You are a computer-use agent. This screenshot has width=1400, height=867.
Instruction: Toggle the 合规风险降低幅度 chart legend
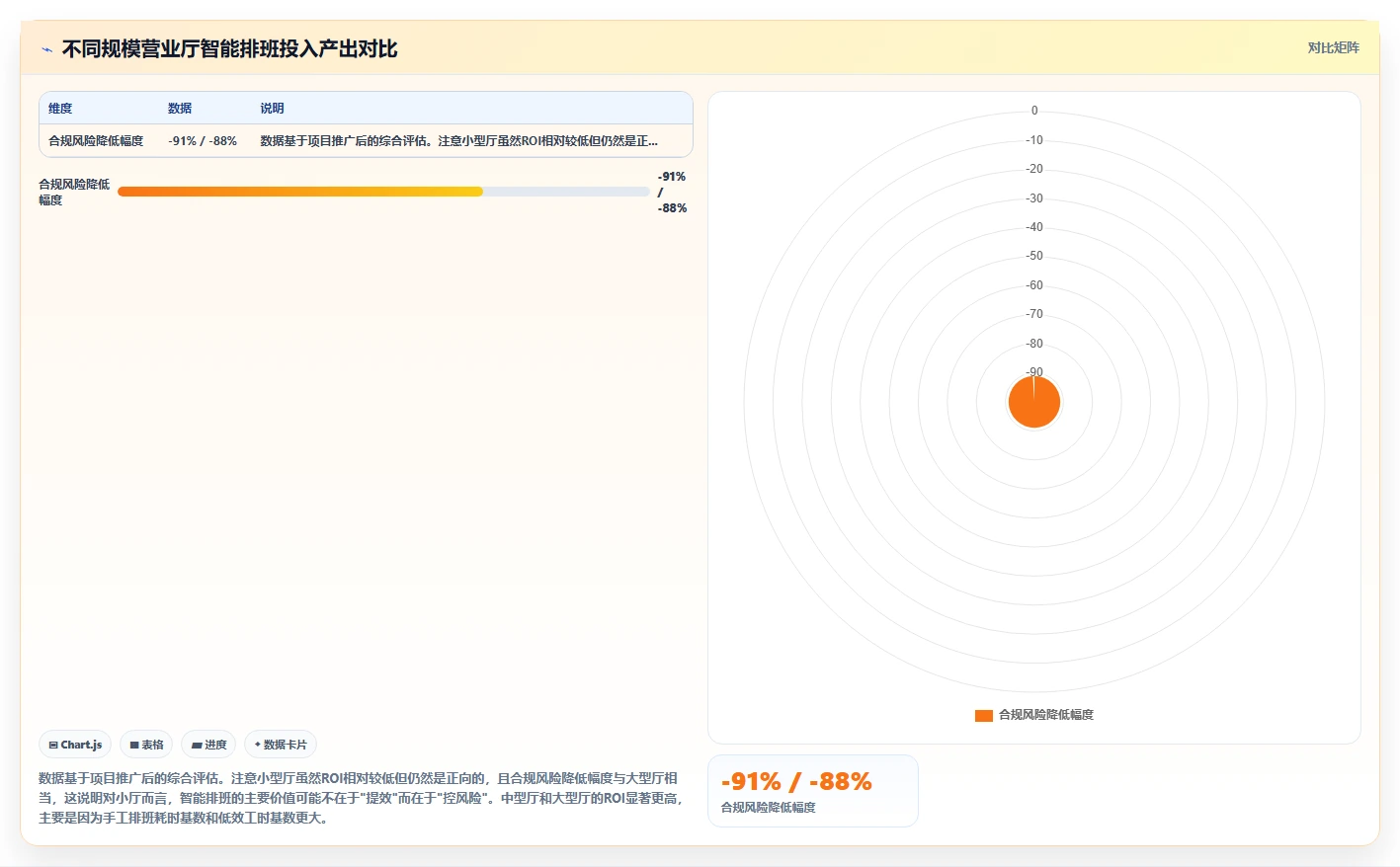pyautogui.click(x=1034, y=715)
